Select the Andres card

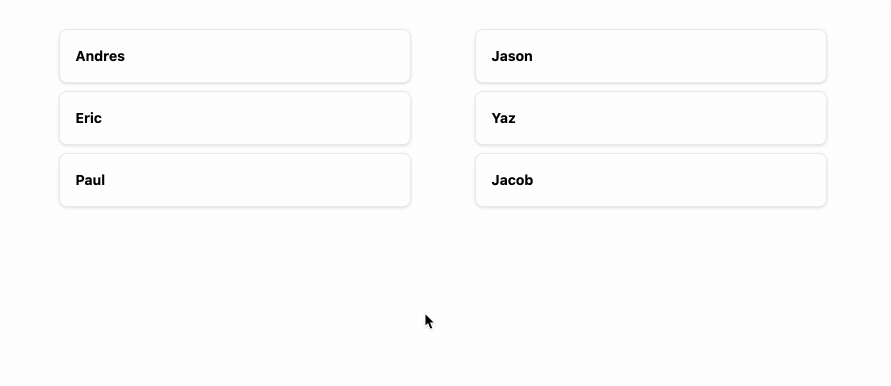tap(235, 56)
